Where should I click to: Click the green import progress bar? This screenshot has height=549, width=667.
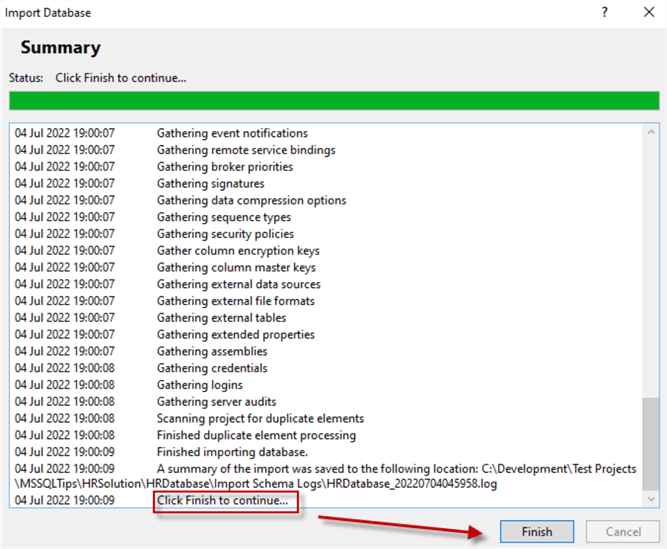334,101
